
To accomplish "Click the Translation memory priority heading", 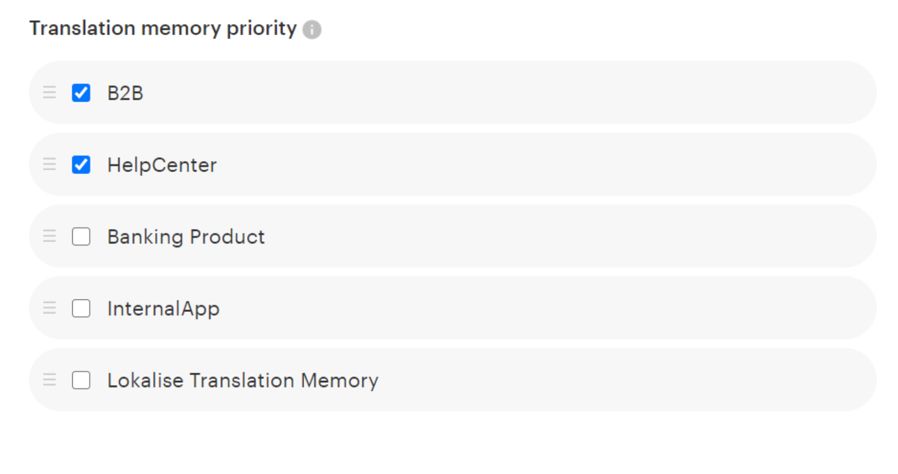I will (x=163, y=29).
